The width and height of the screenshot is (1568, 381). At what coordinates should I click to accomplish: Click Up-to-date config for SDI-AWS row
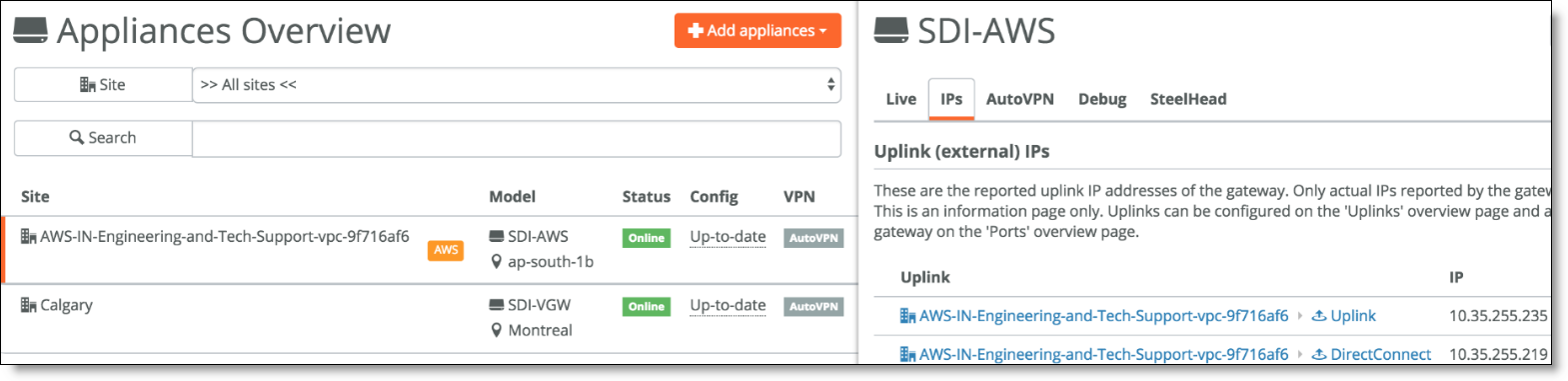click(728, 237)
